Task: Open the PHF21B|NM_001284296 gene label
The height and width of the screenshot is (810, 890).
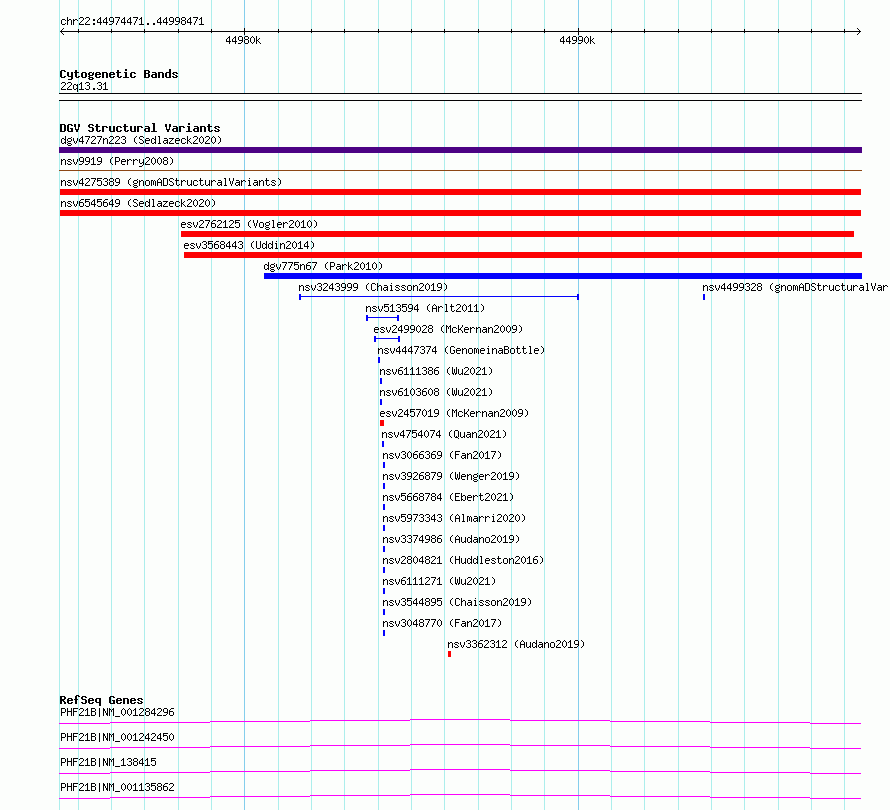Action: 117,712
